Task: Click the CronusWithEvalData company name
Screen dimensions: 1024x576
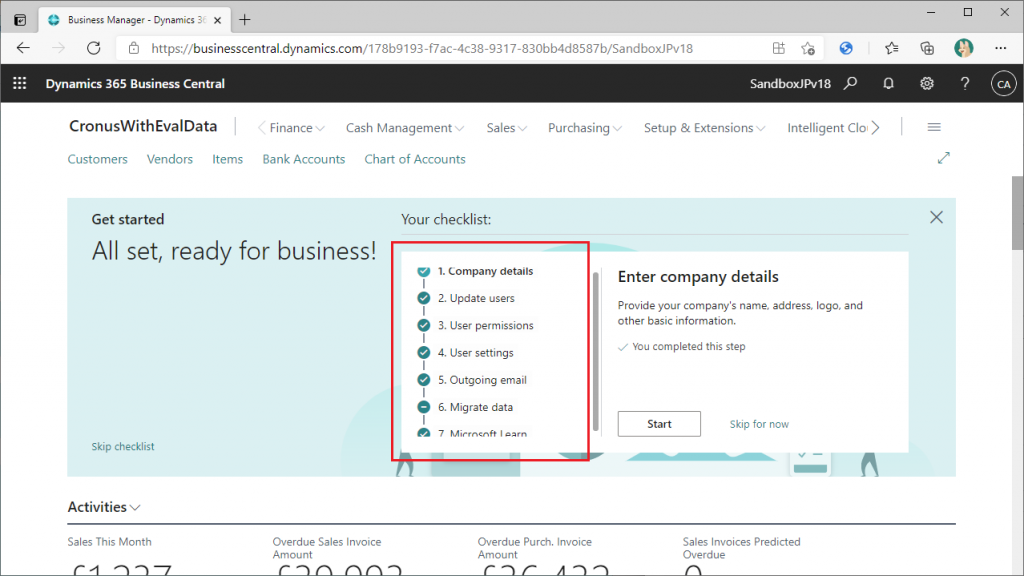Action: (143, 127)
